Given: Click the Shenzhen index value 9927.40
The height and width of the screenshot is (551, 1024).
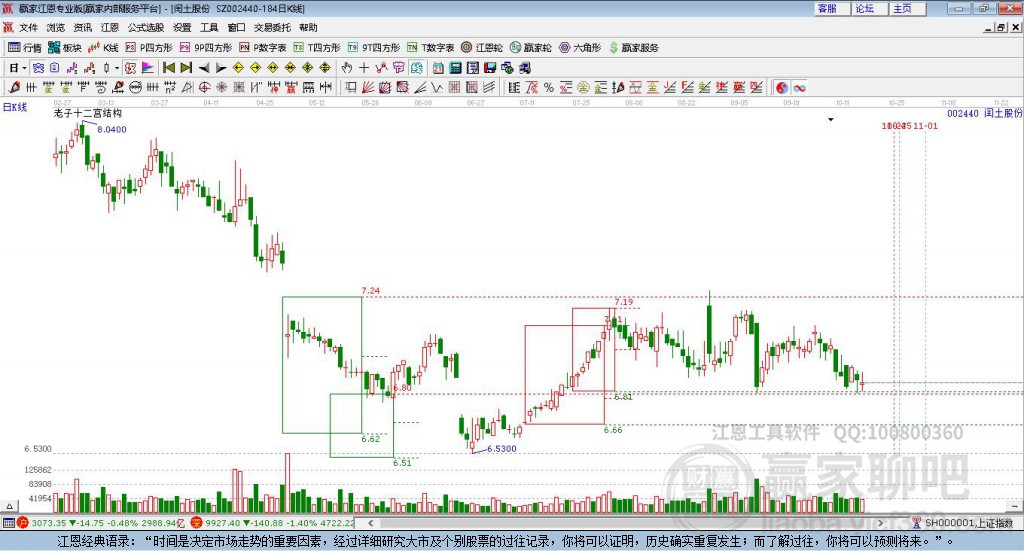Looking at the screenshot, I should 222,523.
